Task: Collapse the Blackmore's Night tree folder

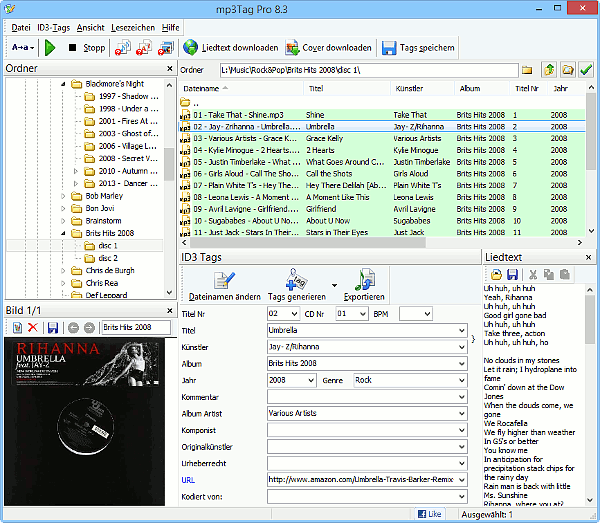Action: point(63,84)
